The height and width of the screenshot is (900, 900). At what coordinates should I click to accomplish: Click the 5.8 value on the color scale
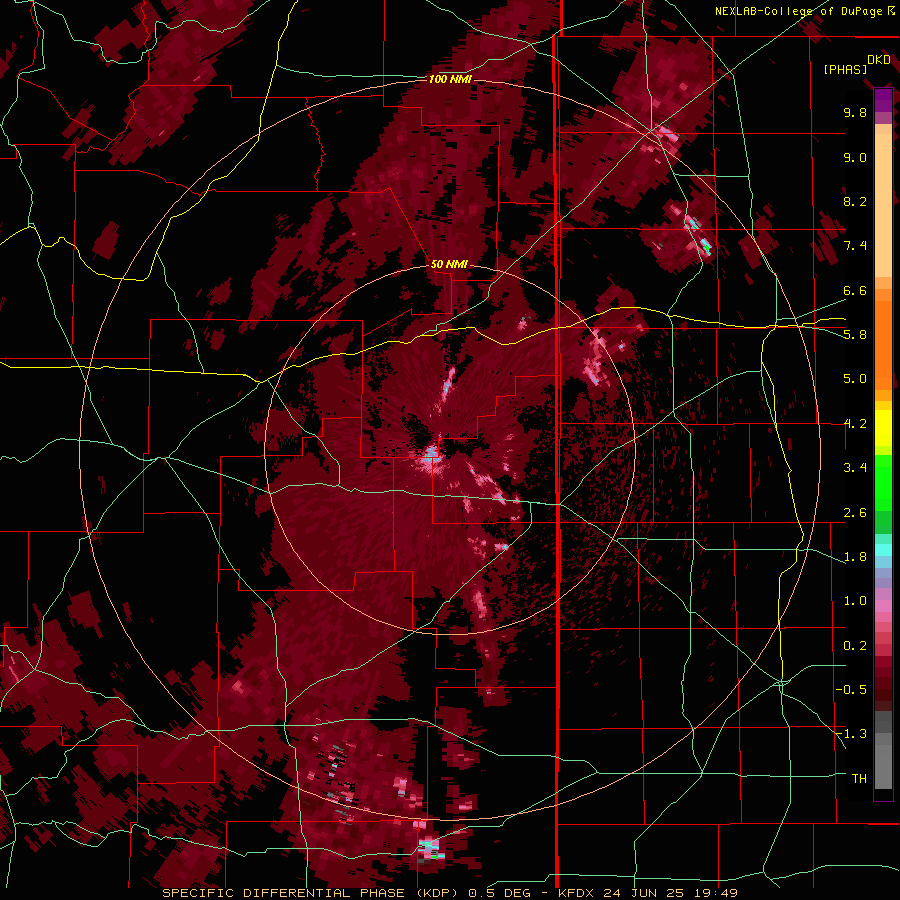point(855,335)
